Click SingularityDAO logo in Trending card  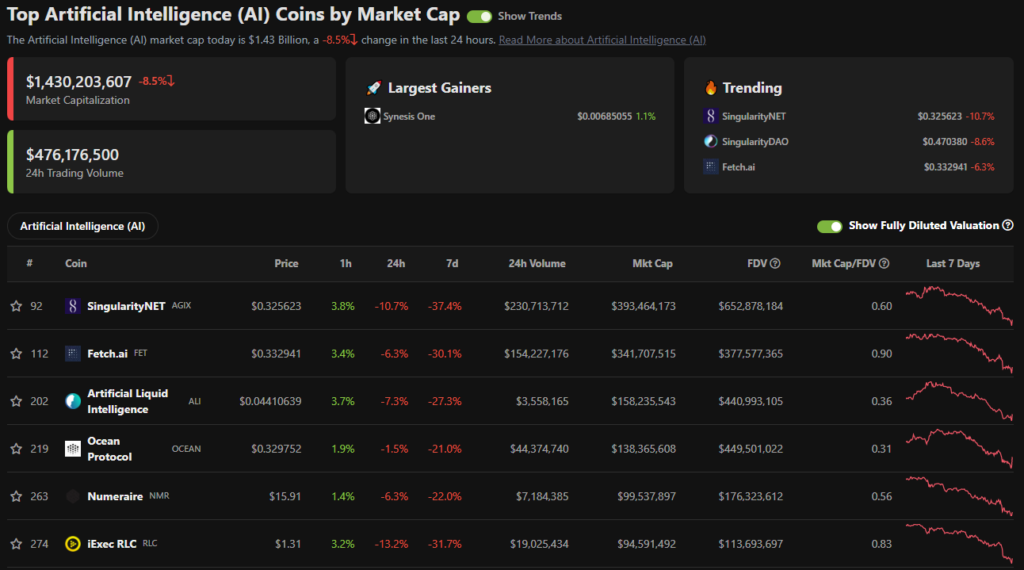[x=711, y=141]
